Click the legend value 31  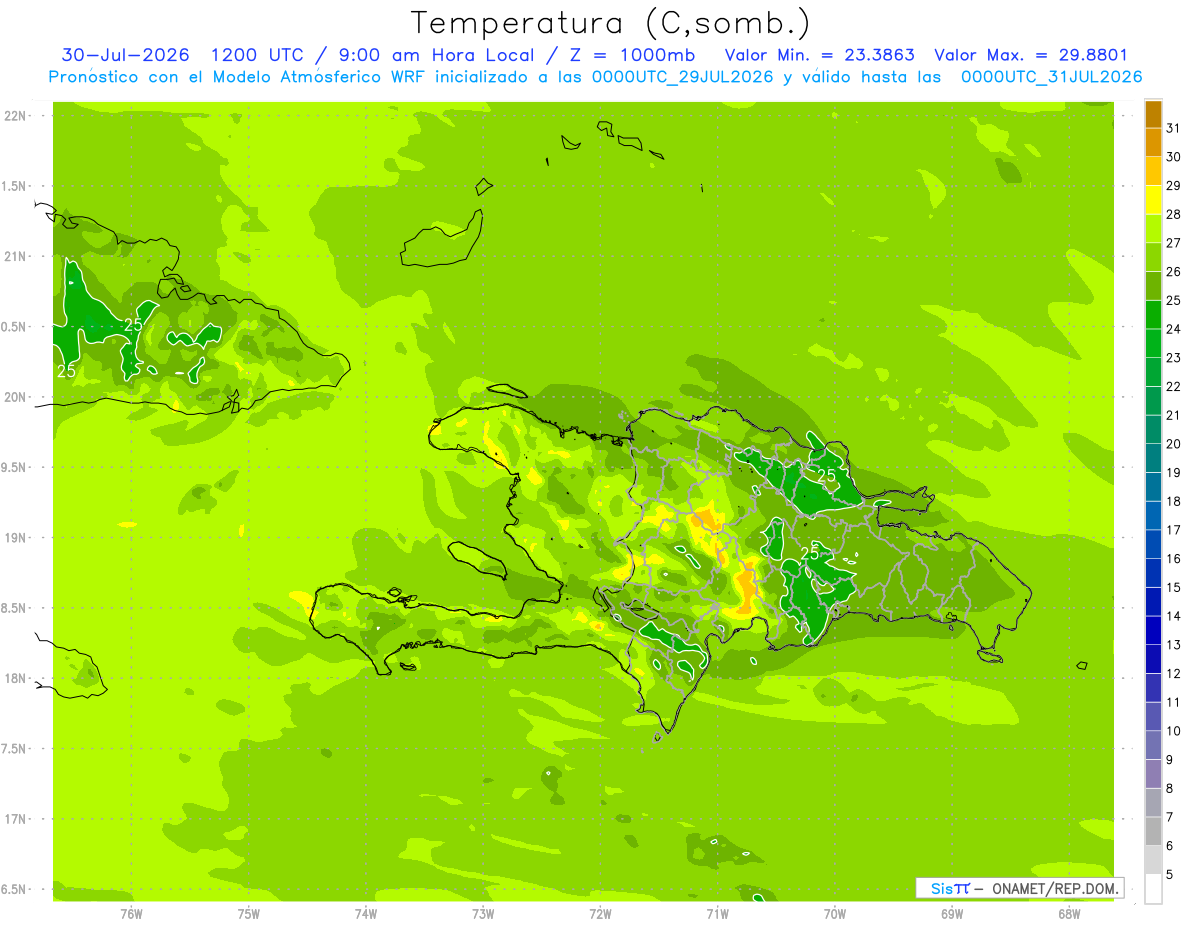[x=1173, y=128]
